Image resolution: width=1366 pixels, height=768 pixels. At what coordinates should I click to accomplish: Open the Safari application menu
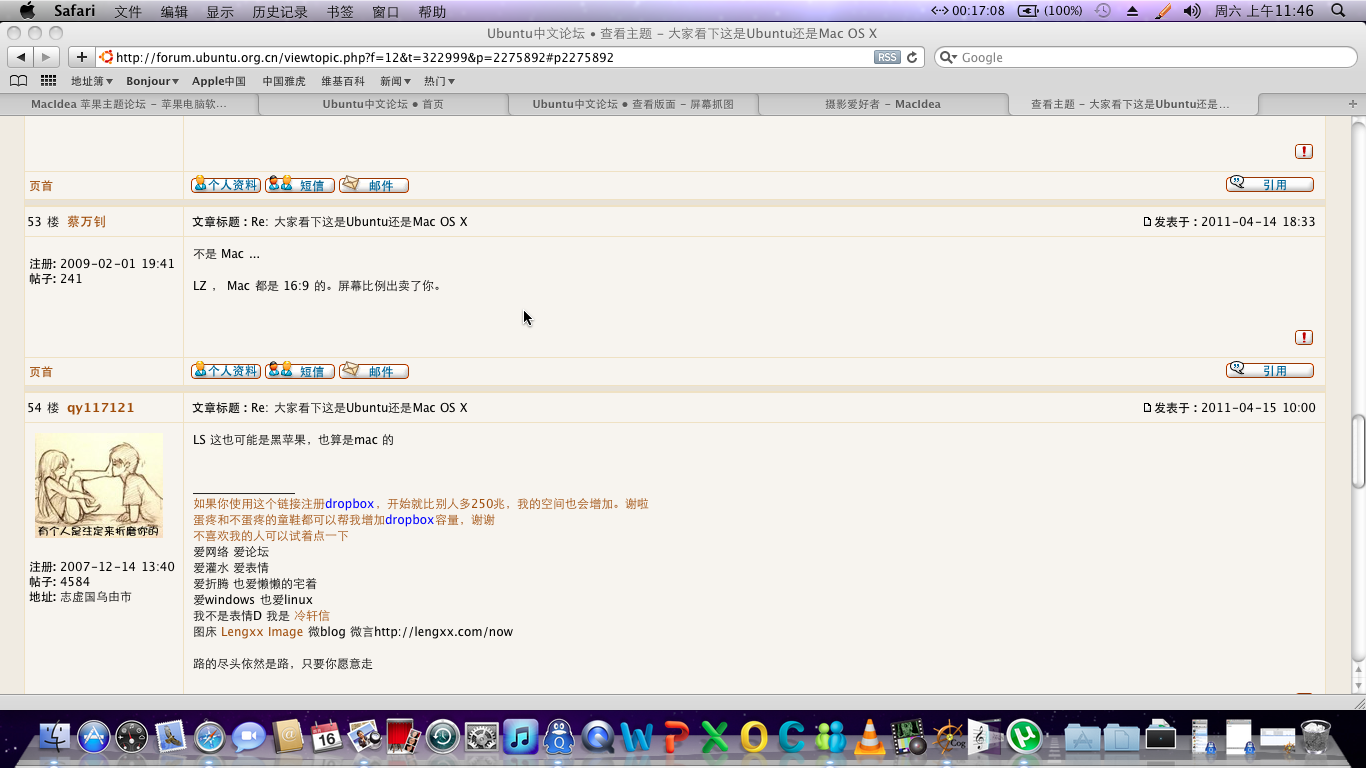point(75,11)
